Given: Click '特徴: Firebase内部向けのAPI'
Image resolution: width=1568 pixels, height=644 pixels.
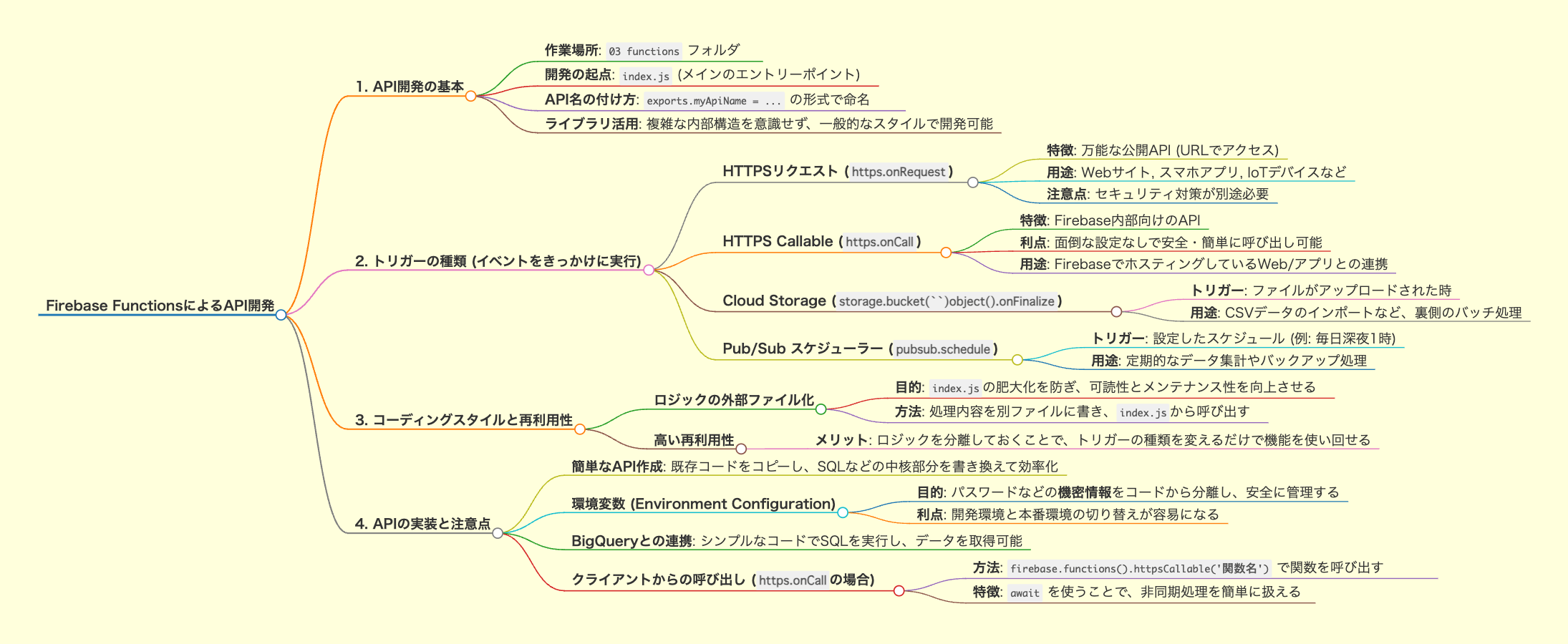Looking at the screenshot, I should [x=1110, y=220].
